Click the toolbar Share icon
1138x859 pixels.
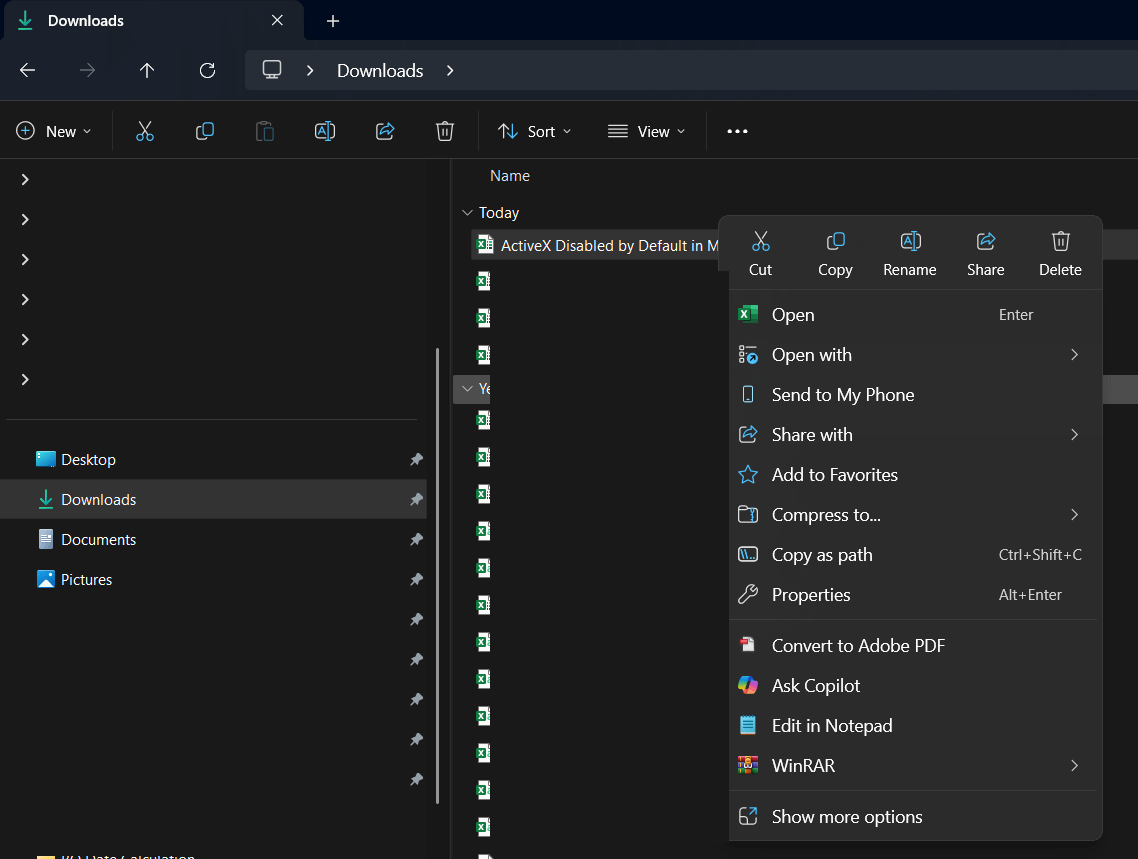tap(385, 131)
